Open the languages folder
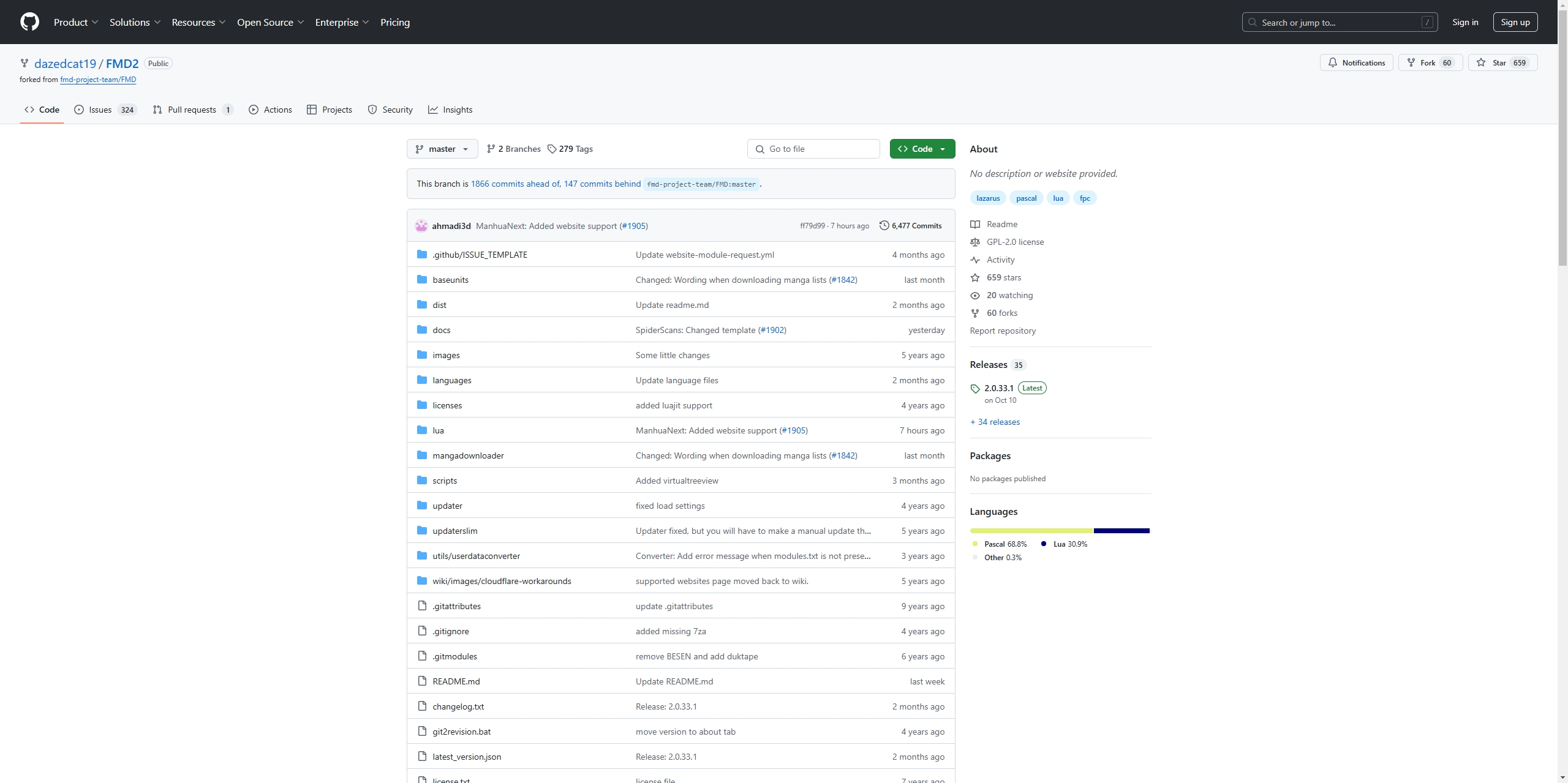The height and width of the screenshot is (783, 1568). click(452, 380)
